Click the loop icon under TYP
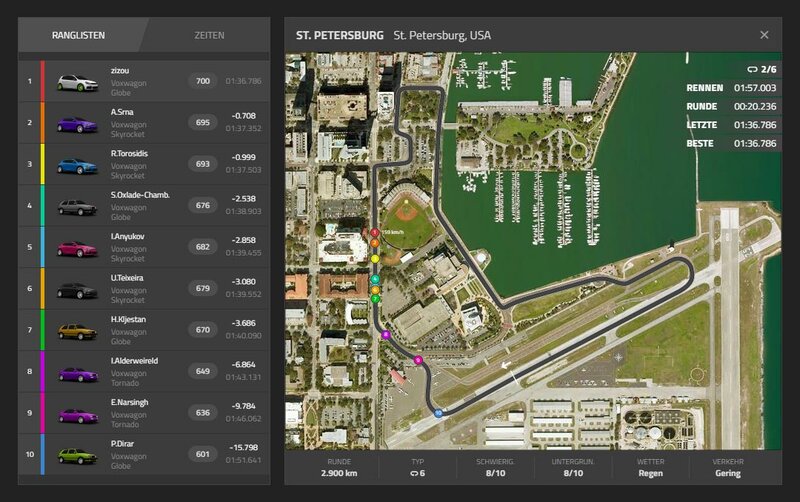 pos(414,473)
